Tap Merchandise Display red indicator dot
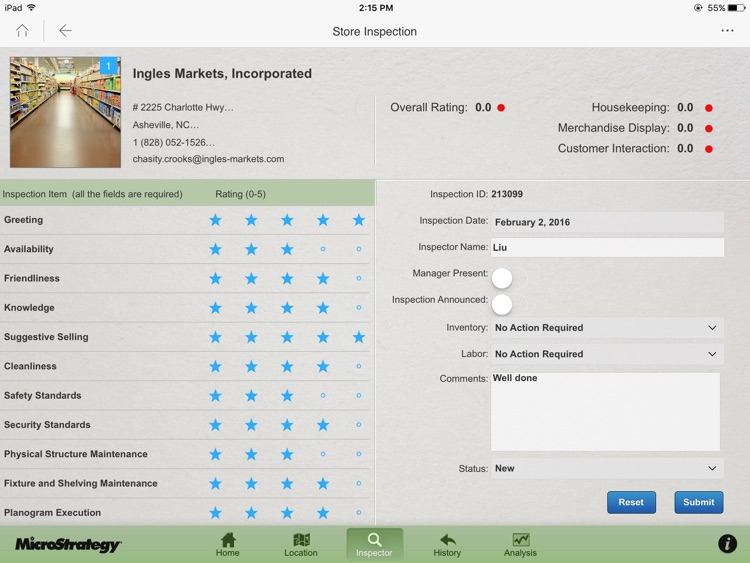This screenshot has height=563, width=750. (709, 128)
